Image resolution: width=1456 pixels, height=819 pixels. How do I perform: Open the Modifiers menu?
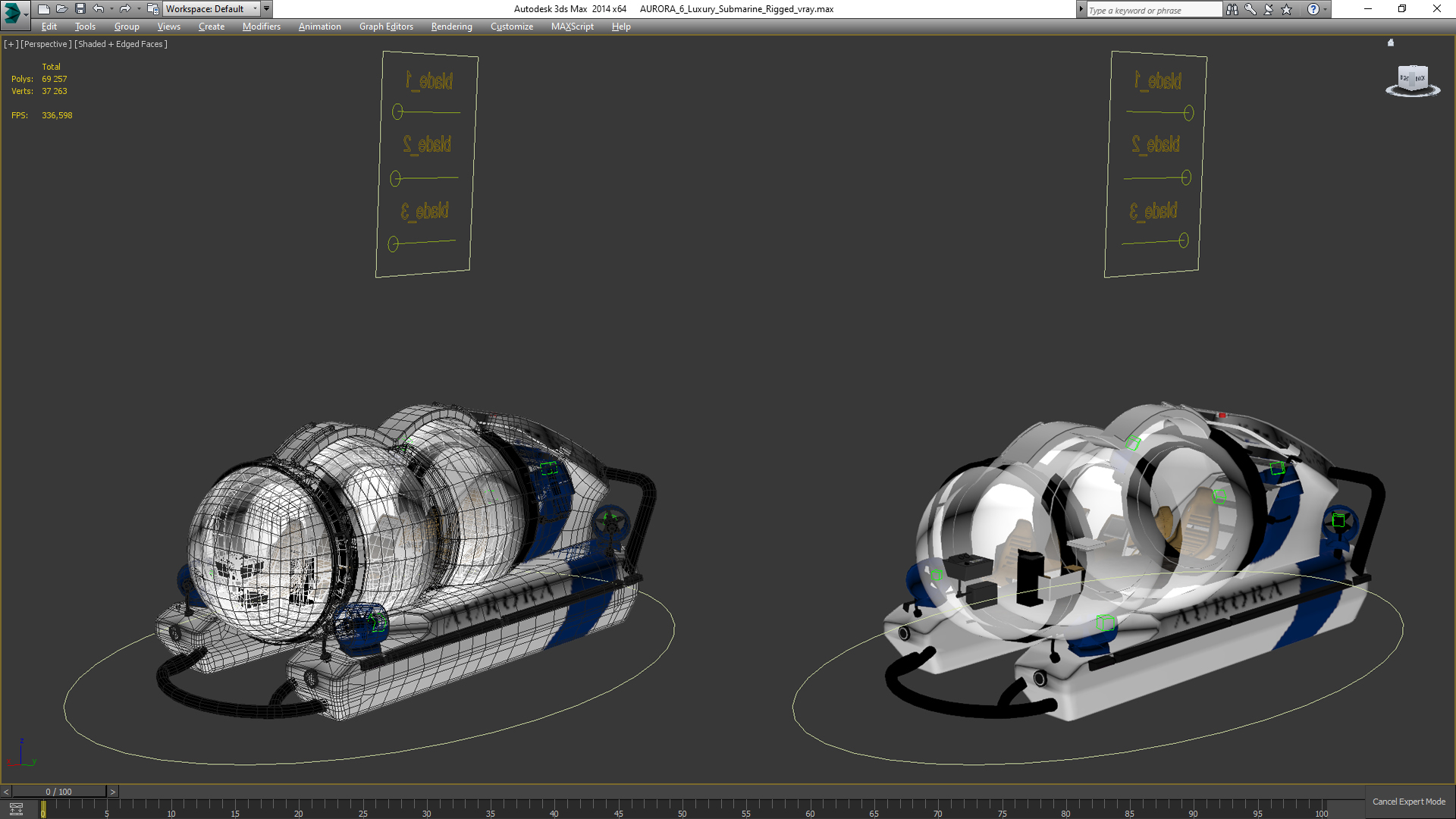click(x=261, y=27)
